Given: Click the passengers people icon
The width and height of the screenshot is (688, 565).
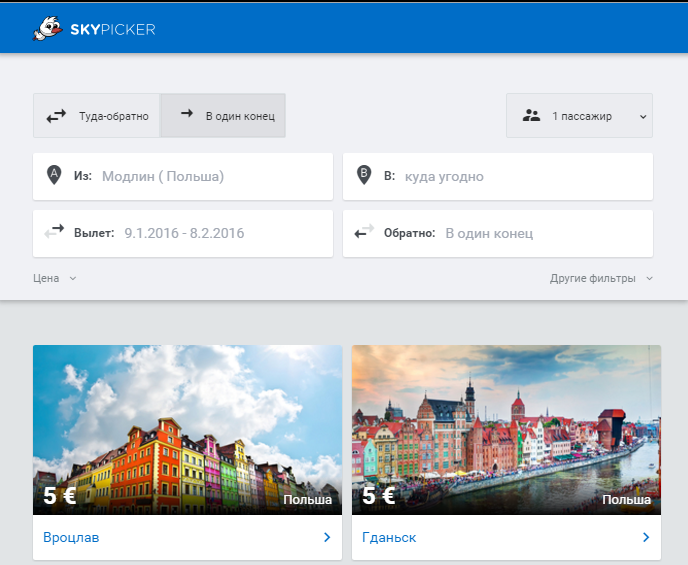Looking at the screenshot, I should point(531,116).
